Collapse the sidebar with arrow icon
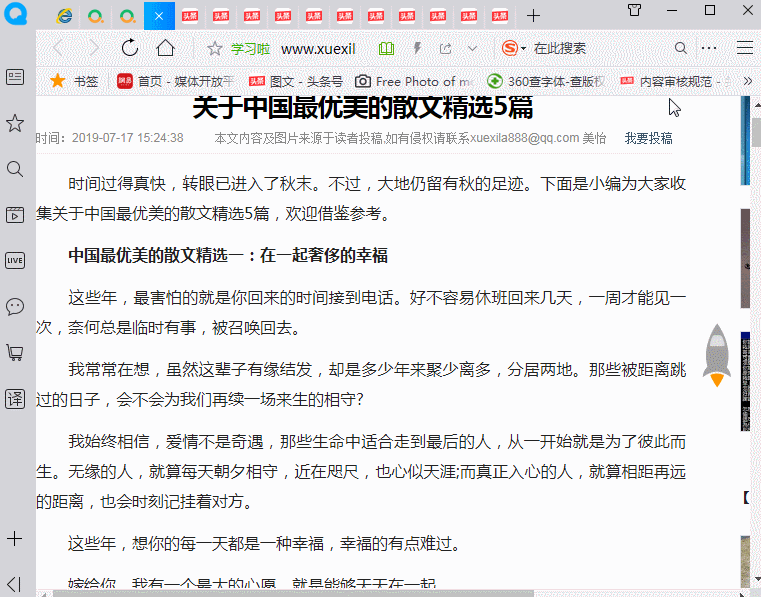This screenshot has width=761, height=597. pos(15,584)
